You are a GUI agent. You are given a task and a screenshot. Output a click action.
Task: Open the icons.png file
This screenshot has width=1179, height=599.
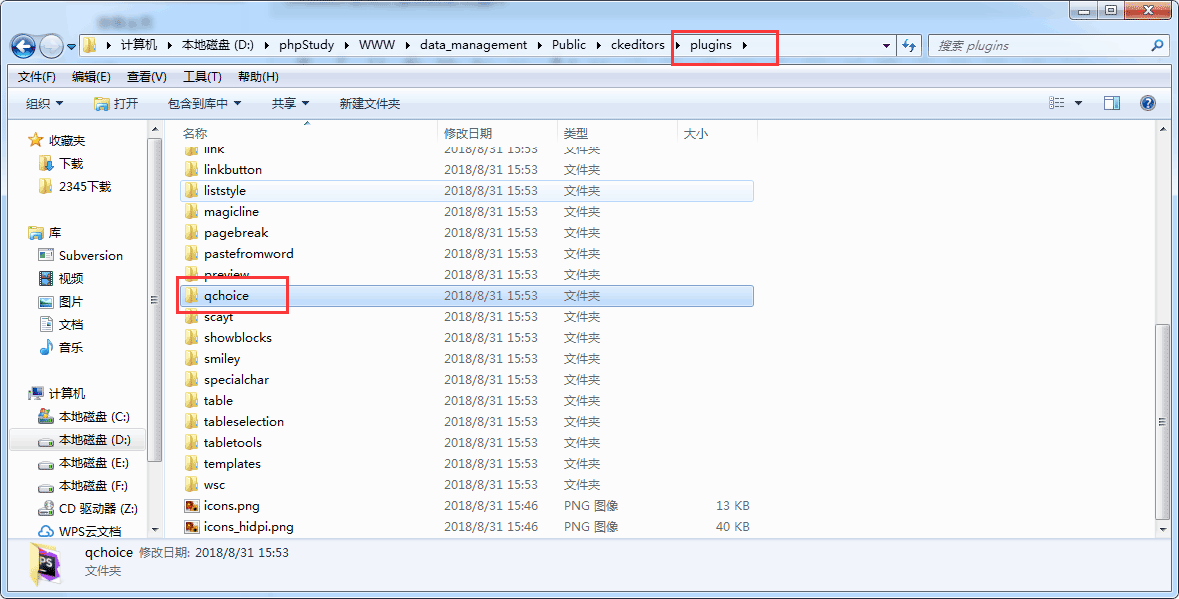(x=231, y=506)
